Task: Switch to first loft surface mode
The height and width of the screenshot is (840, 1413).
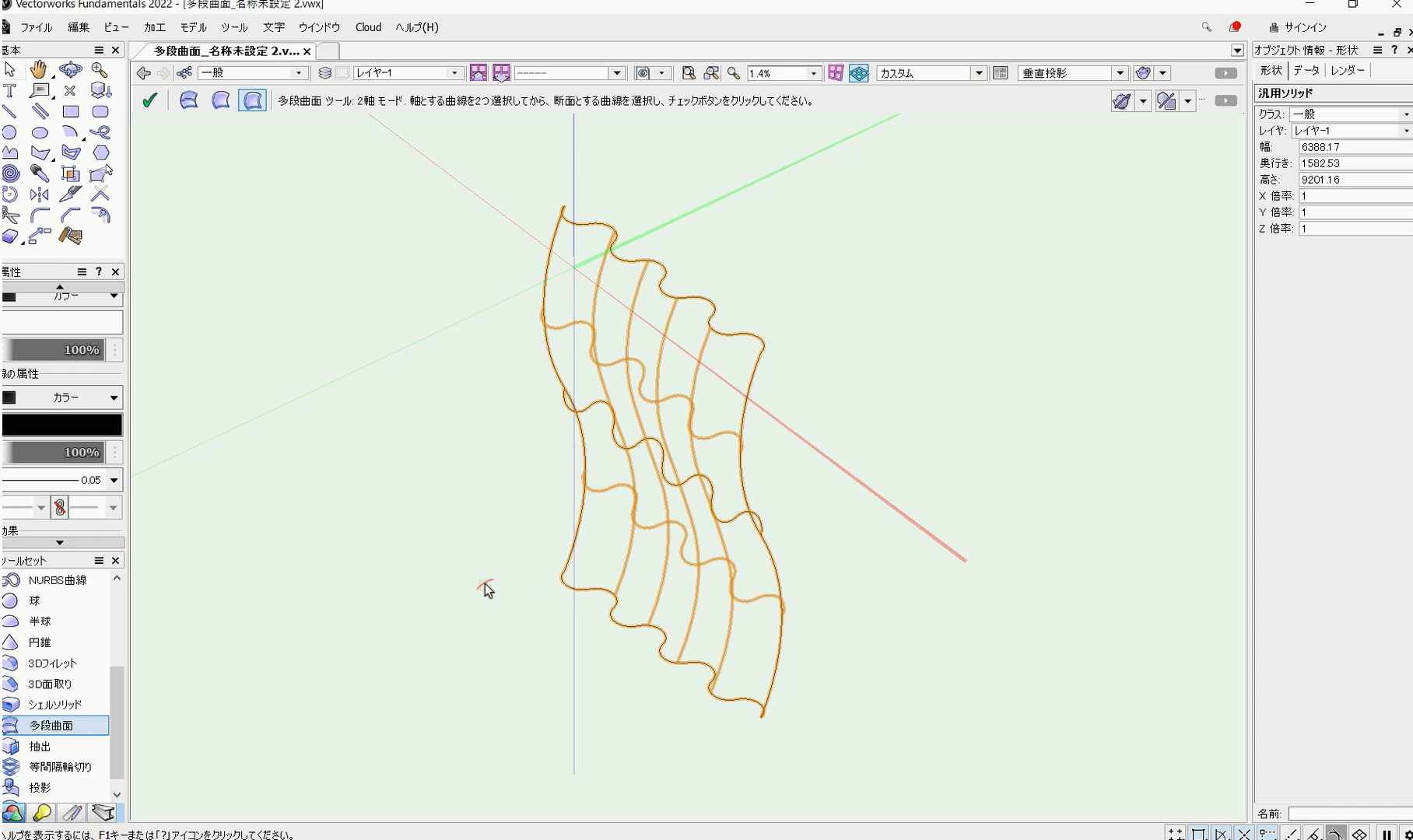Action: pyautogui.click(x=189, y=100)
